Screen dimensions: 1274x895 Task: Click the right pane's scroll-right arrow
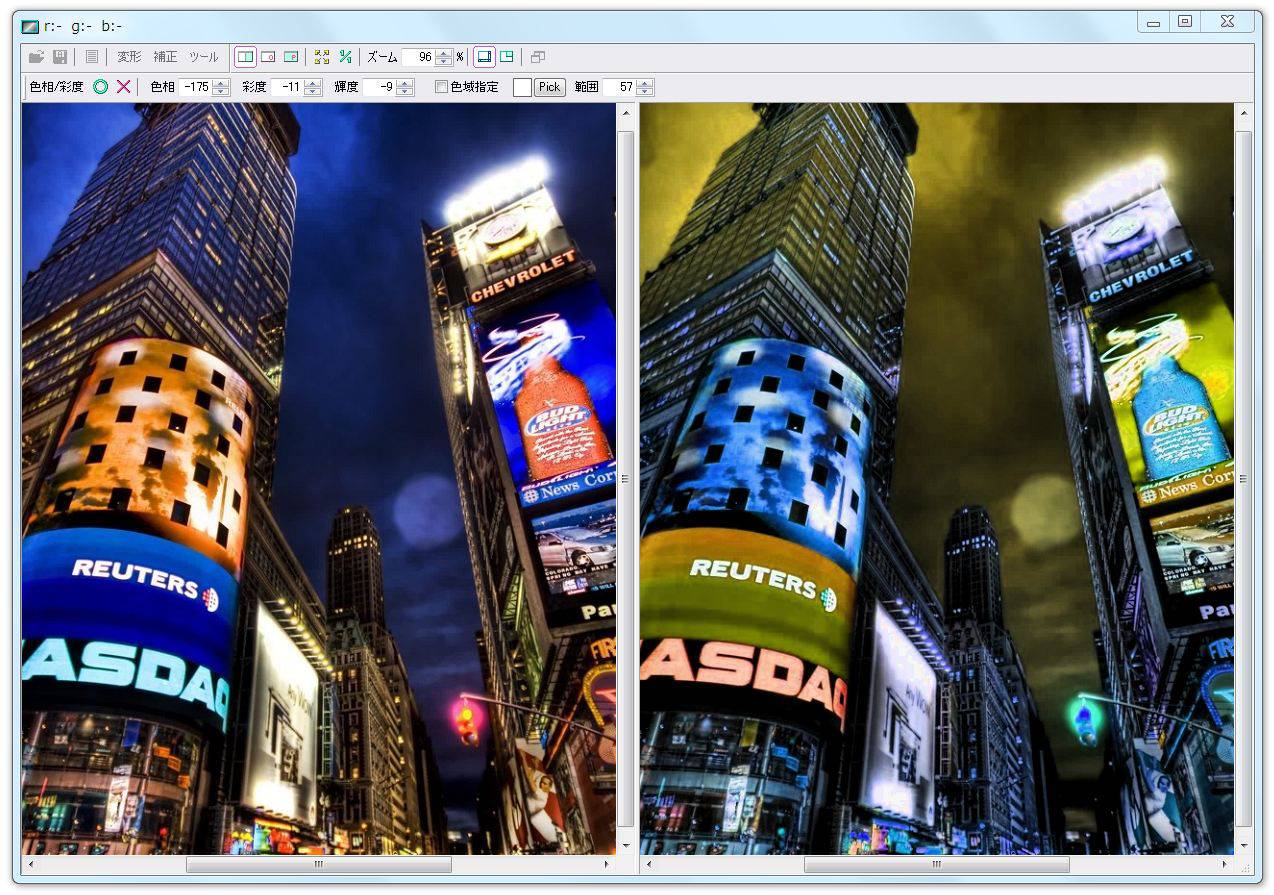(1225, 864)
